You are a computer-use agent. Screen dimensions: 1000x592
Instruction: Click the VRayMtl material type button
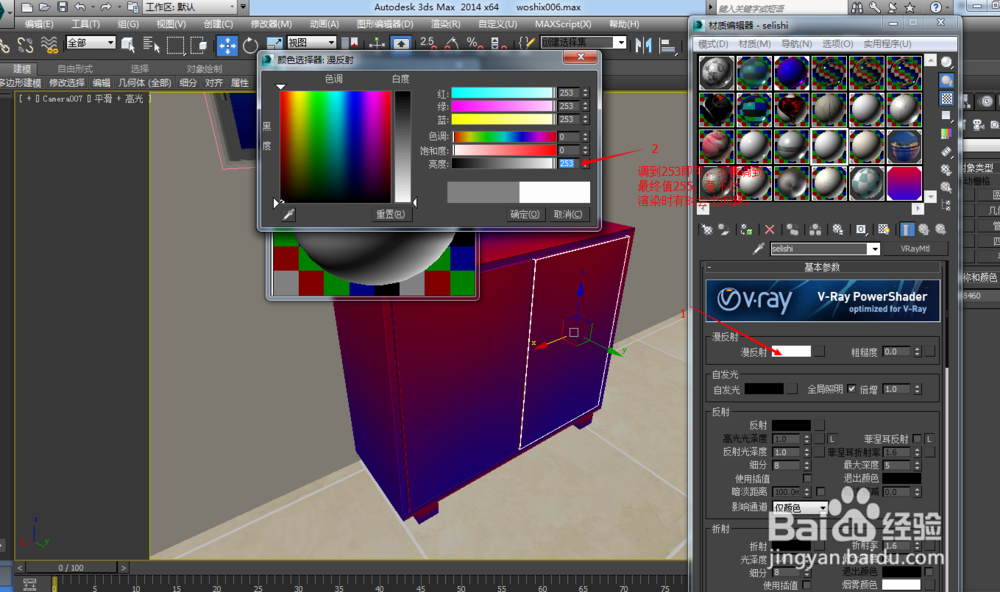(915, 249)
